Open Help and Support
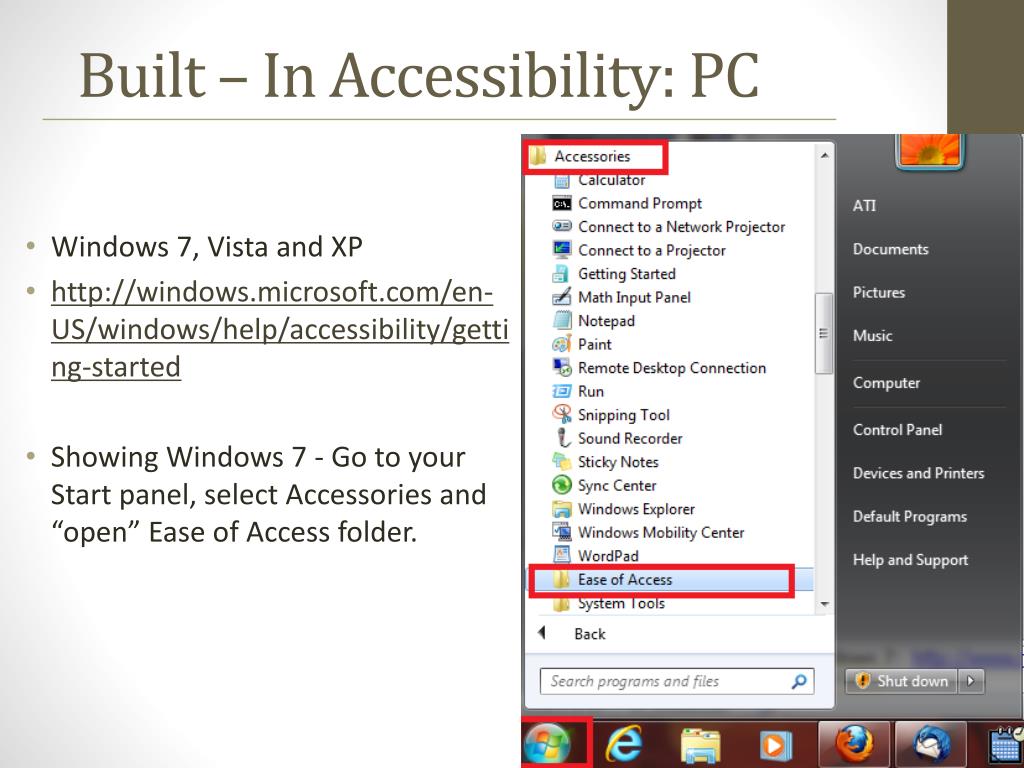 pos(910,560)
